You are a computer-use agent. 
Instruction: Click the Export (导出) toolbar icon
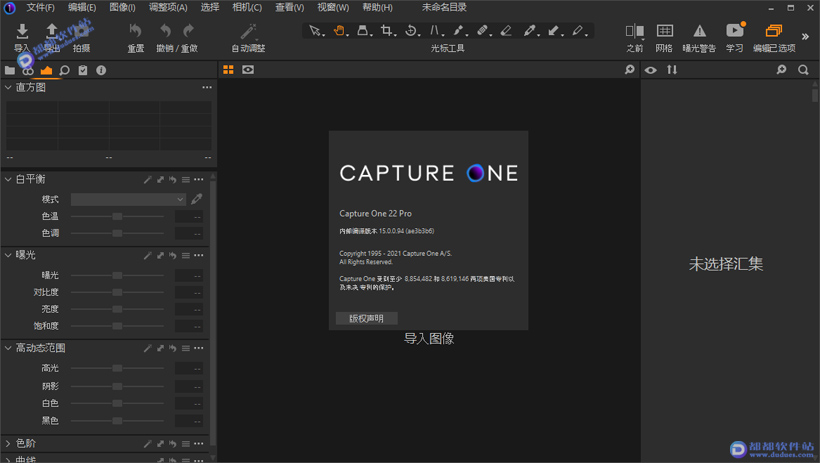click(52, 31)
